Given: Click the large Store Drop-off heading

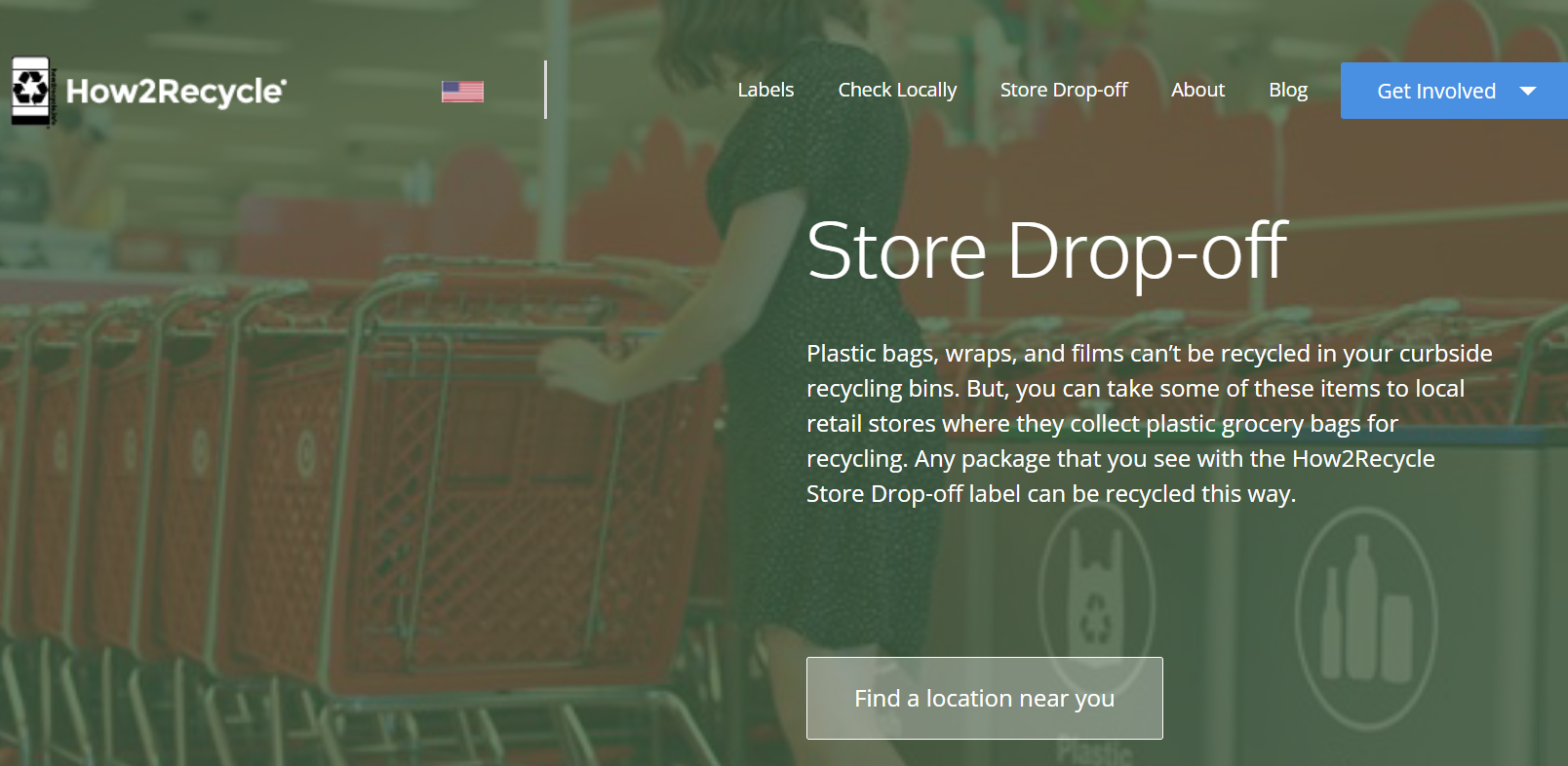Looking at the screenshot, I should click(1047, 251).
